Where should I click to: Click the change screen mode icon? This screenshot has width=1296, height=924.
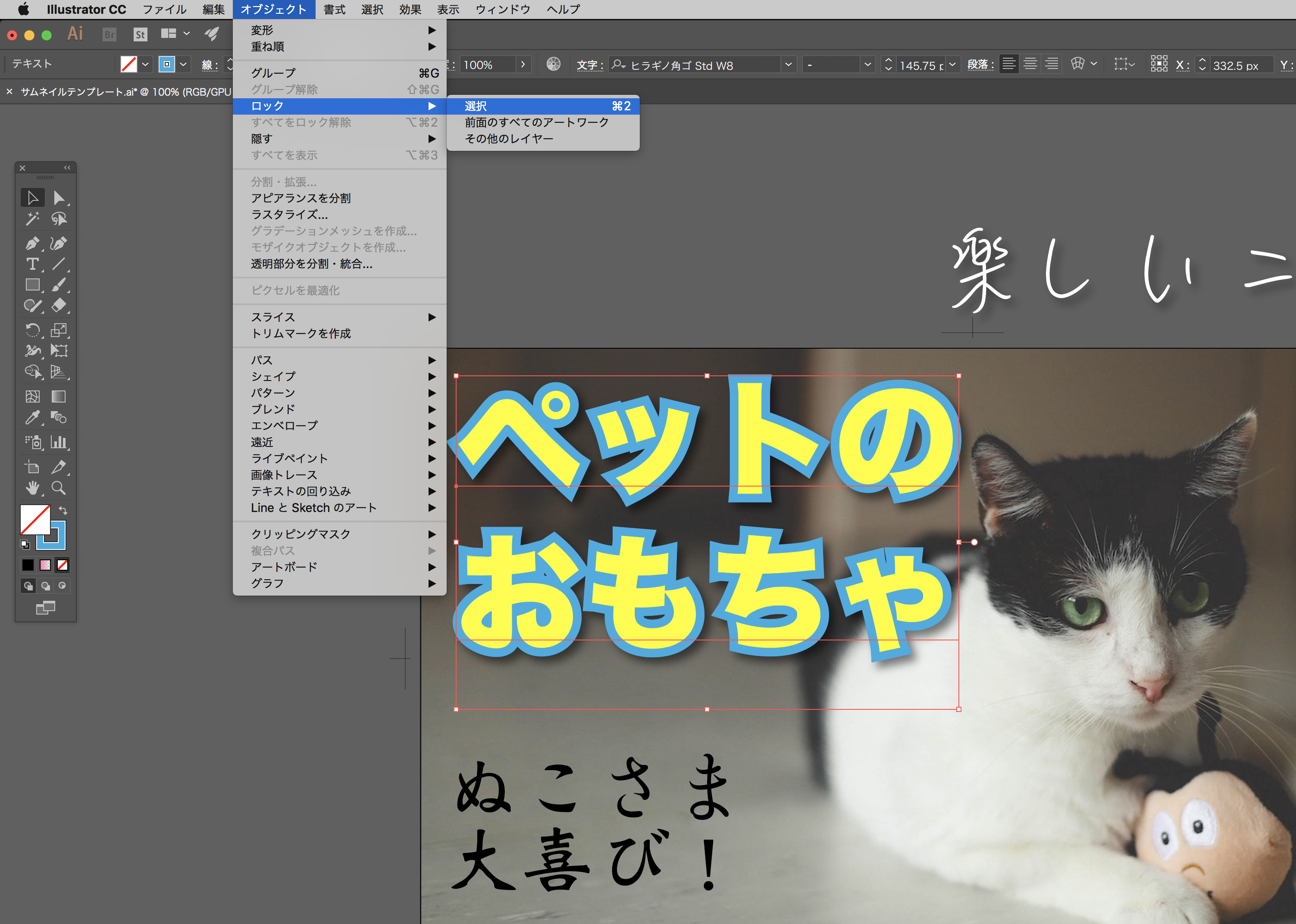(x=46, y=608)
